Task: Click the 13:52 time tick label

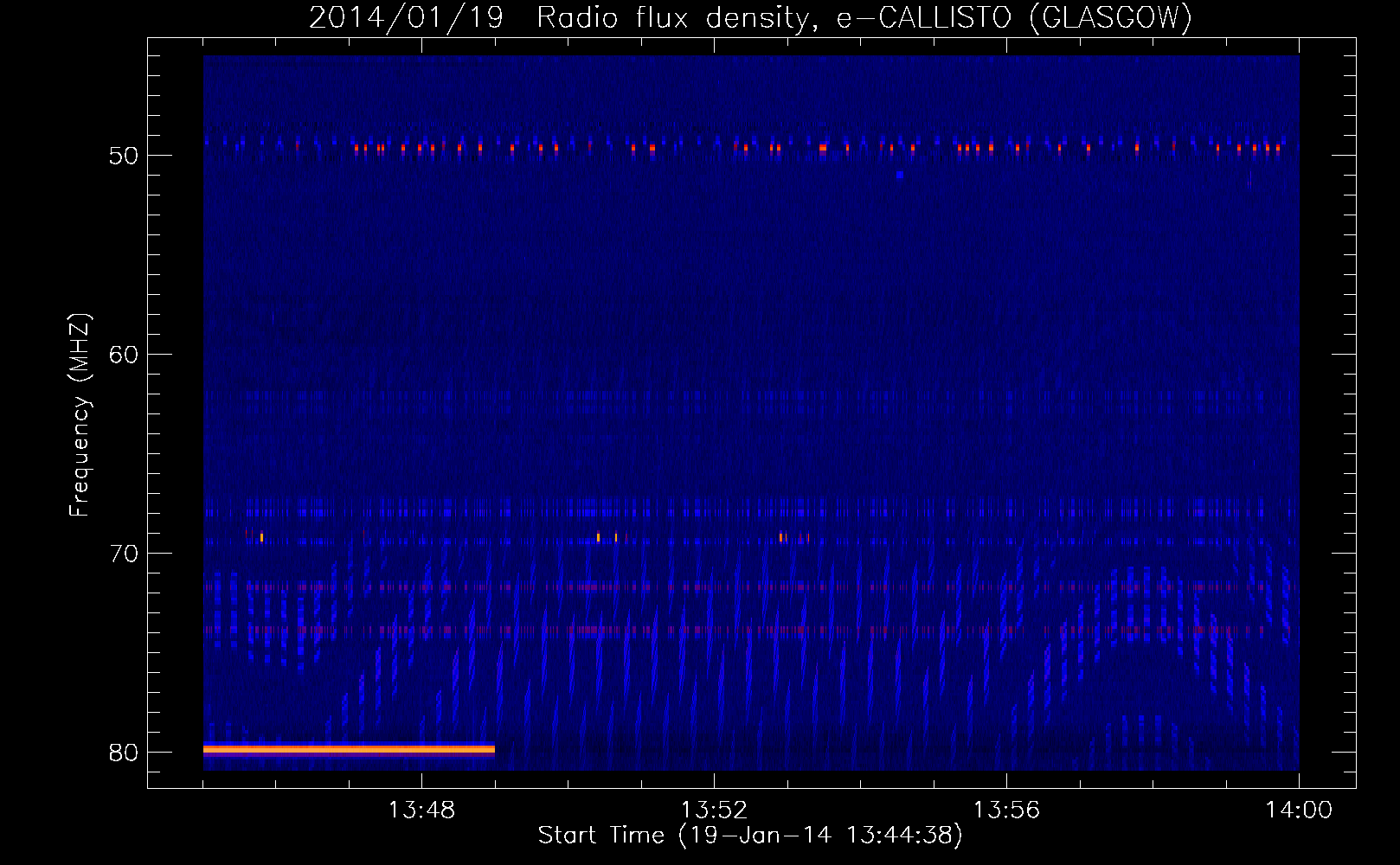Action: [x=714, y=811]
